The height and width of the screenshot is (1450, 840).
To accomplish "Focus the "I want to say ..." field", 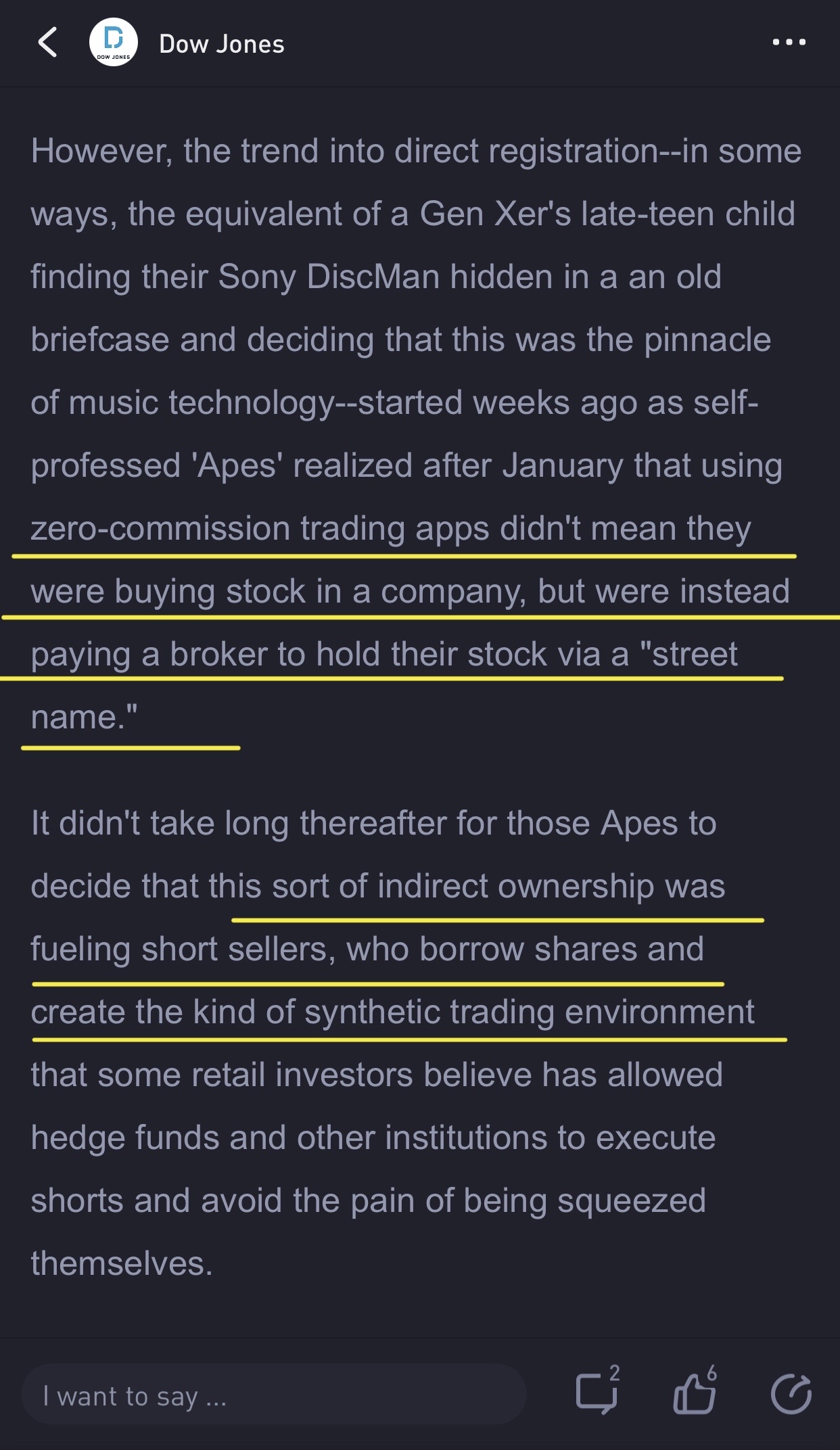I will 274,1395.
